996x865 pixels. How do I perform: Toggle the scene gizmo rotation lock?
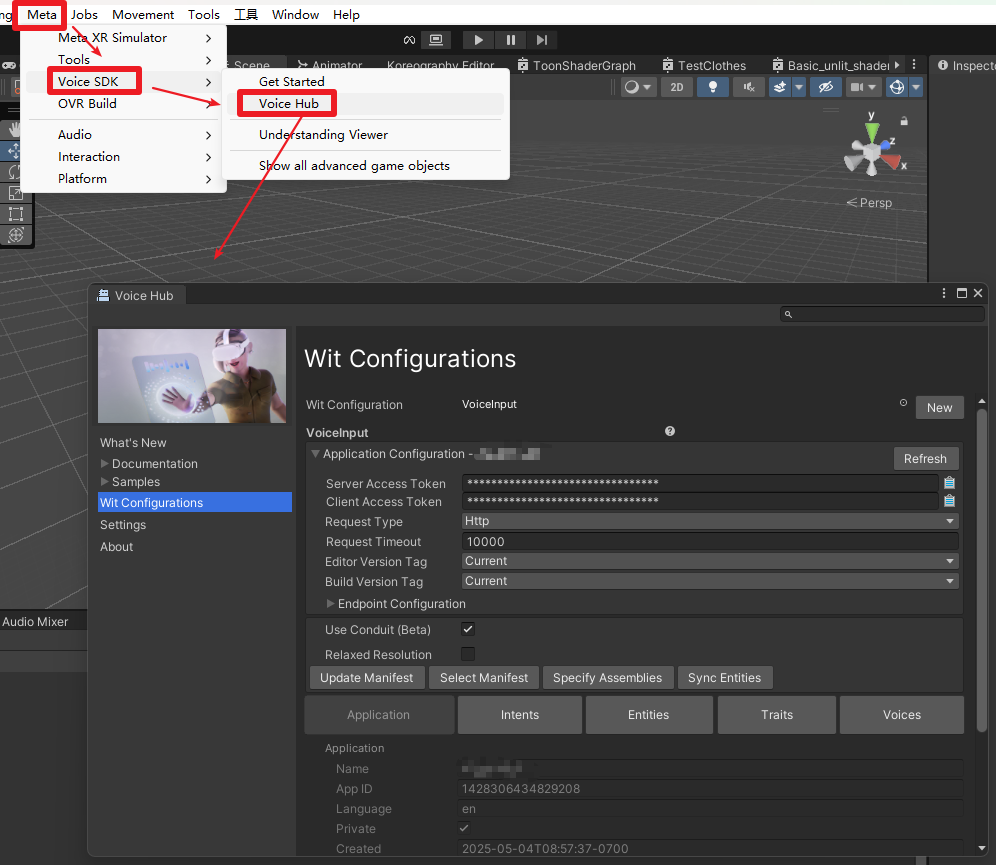pyautogui.click(x=904, y=121)
